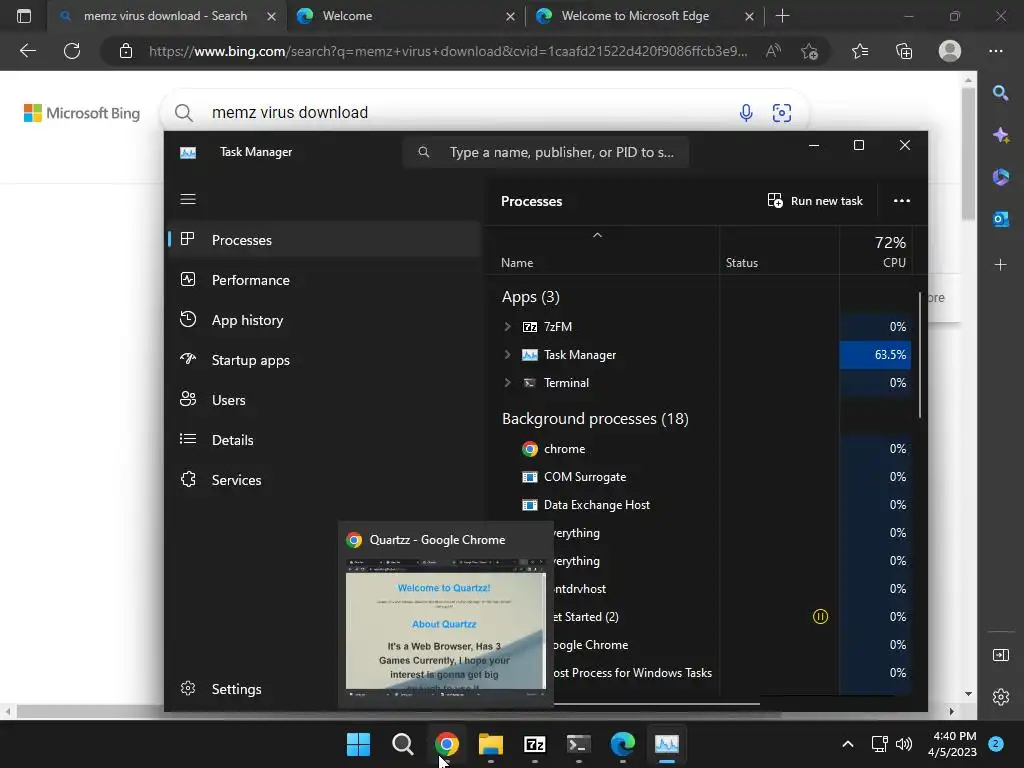Screen dimensions: 1024x768
Task: Refresh the Bing page
Action: [72, 50]
